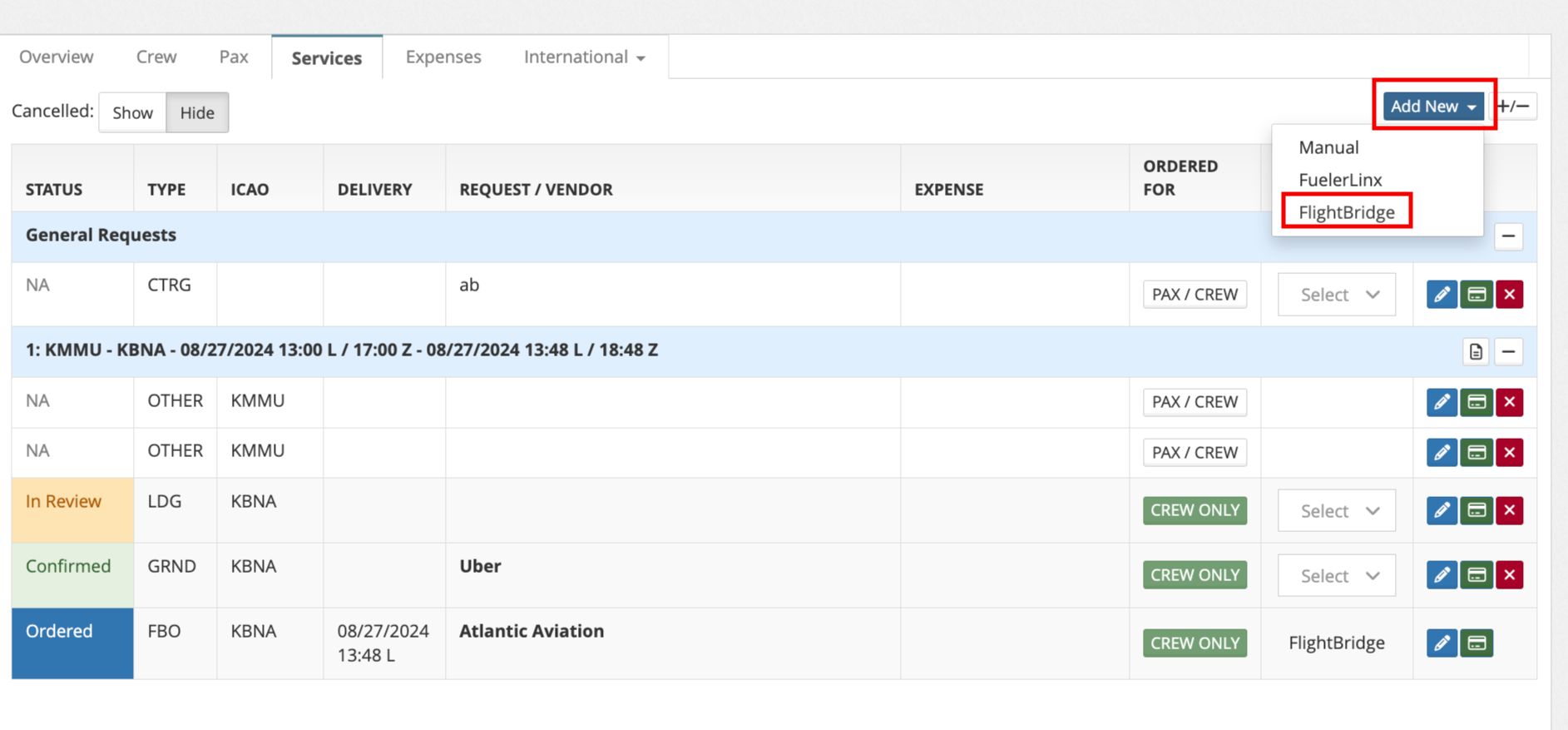Image resolution: width=1568 pixels, height=730 pixels.
Task: Open the International tab dropdown
Action: 584,57
